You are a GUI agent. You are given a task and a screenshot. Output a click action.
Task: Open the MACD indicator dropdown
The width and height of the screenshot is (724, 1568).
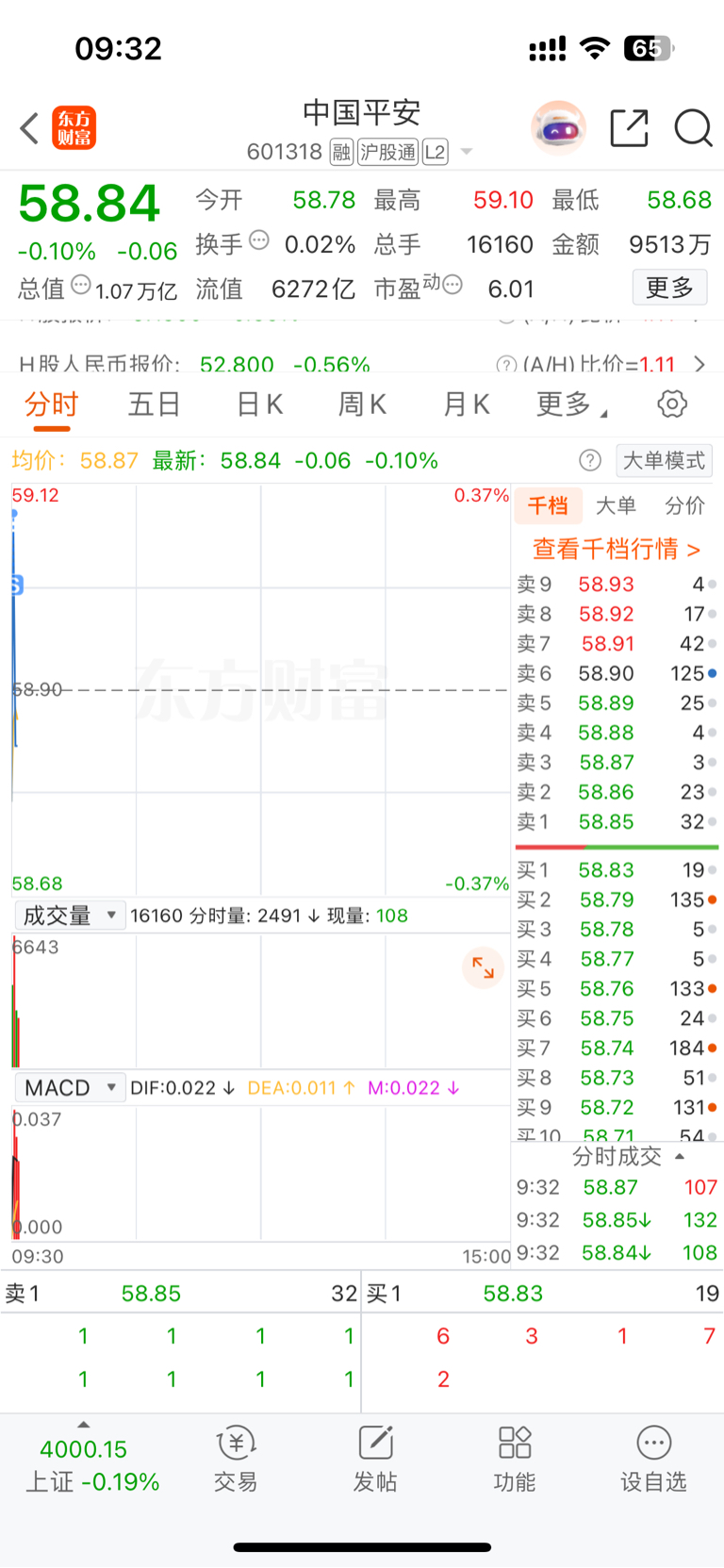pos(70,1087)
